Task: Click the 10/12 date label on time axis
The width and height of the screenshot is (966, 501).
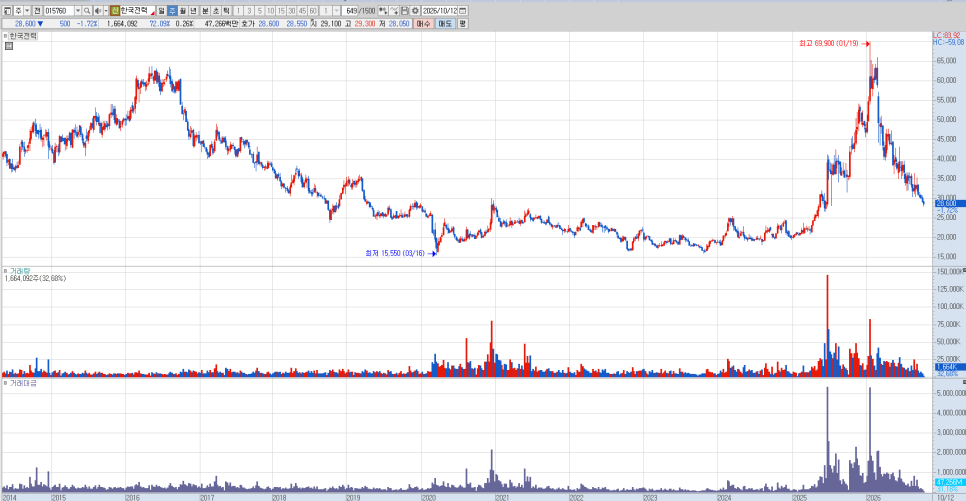Action: (945, 497)
